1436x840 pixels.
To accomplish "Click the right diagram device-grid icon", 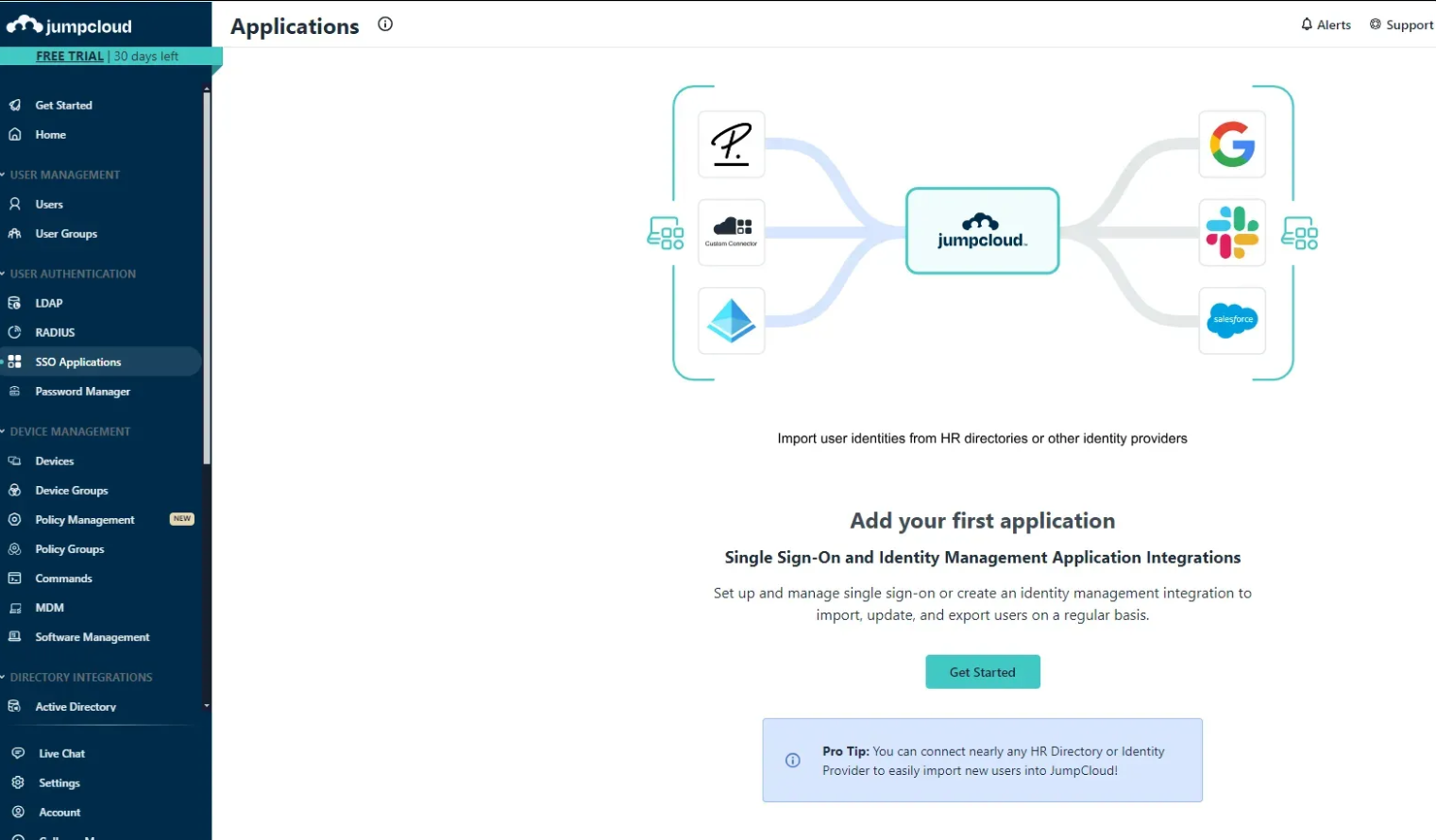I will [1300, 233].
